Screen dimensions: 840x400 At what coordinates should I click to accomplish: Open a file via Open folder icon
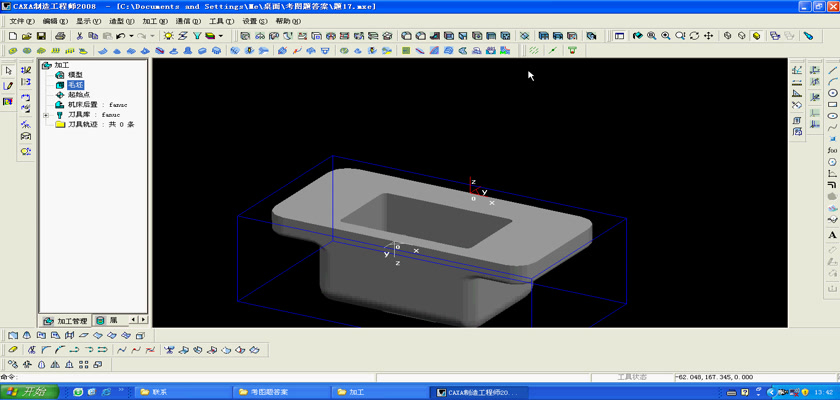(27, 36)
